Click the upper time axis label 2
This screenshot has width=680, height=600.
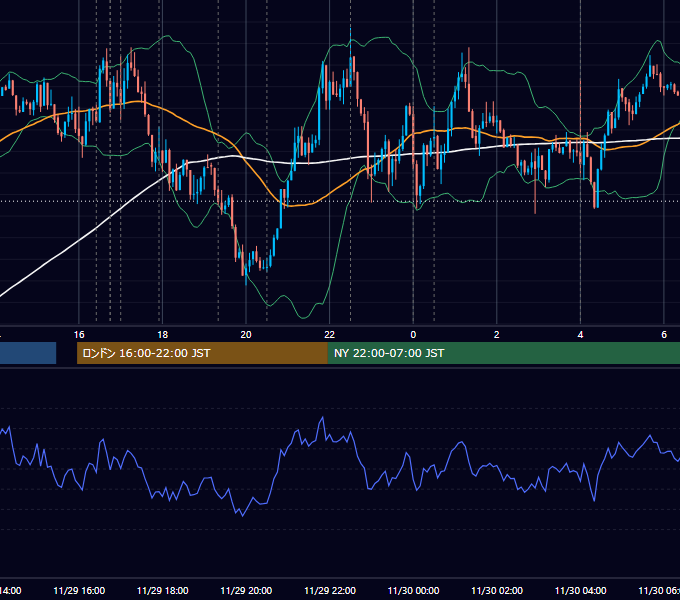(x=497, y=335)
